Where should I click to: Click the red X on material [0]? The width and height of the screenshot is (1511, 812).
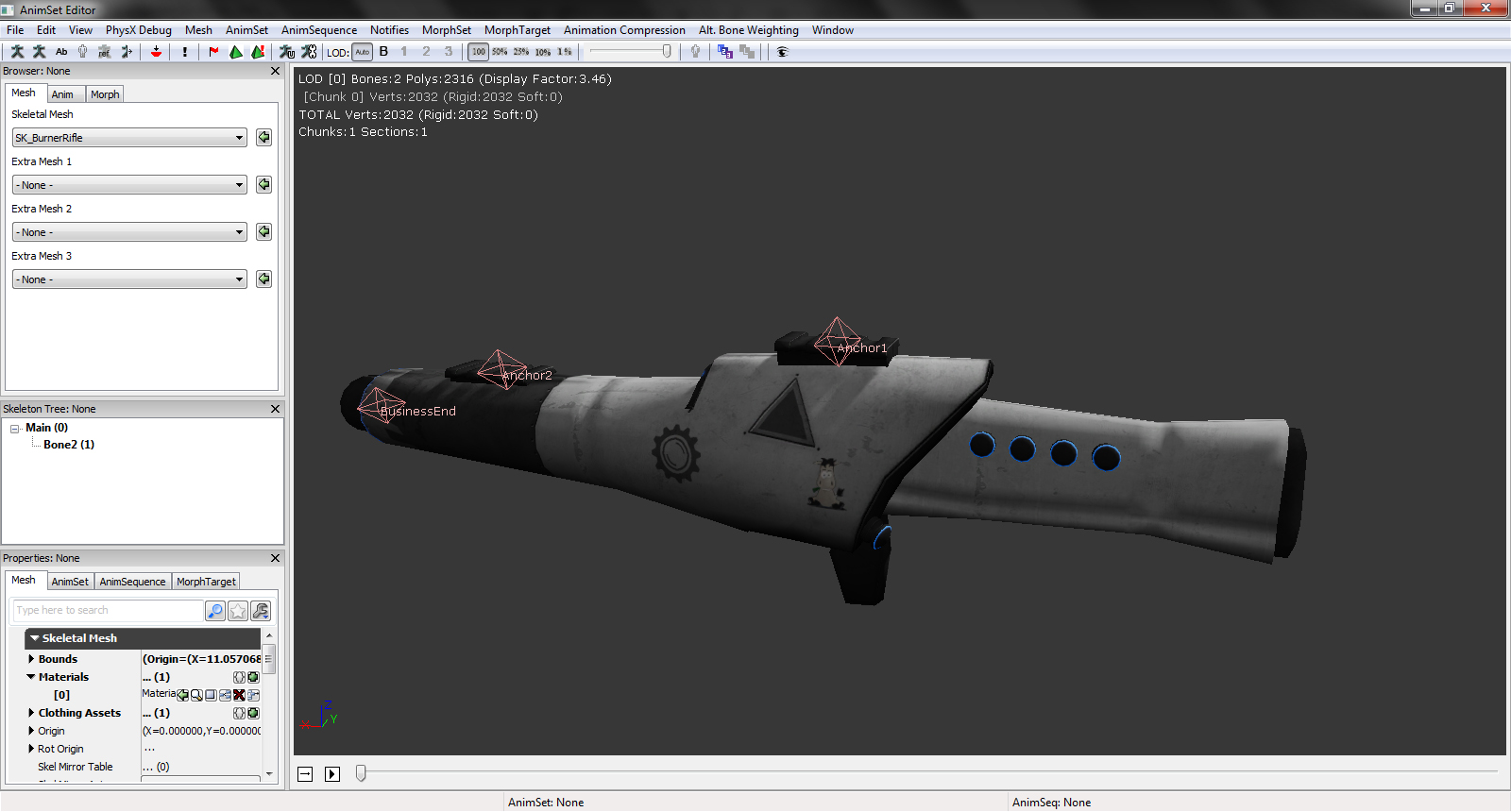tap(239, 695)
